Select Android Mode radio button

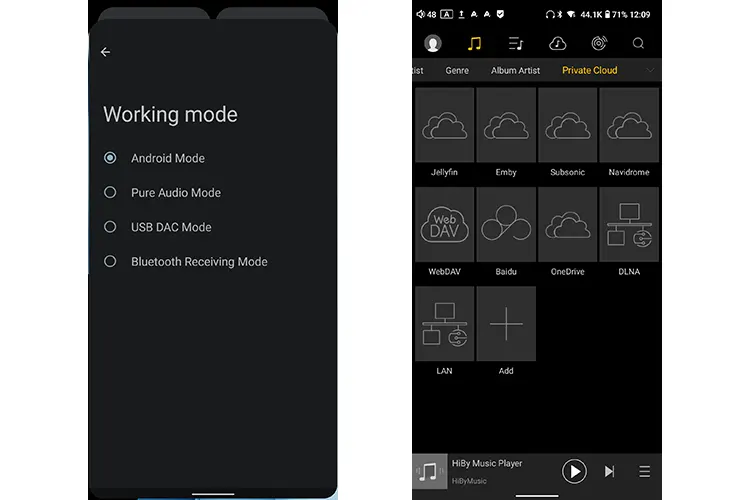110,158
